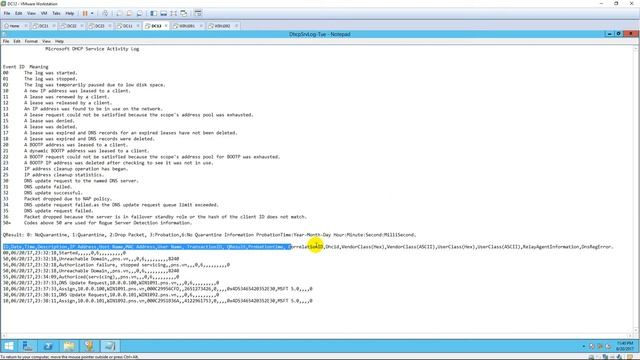This screenshot has height=360, width=640.
Task: Open File Explorer from guest taskbar
Action: point(69,346)
